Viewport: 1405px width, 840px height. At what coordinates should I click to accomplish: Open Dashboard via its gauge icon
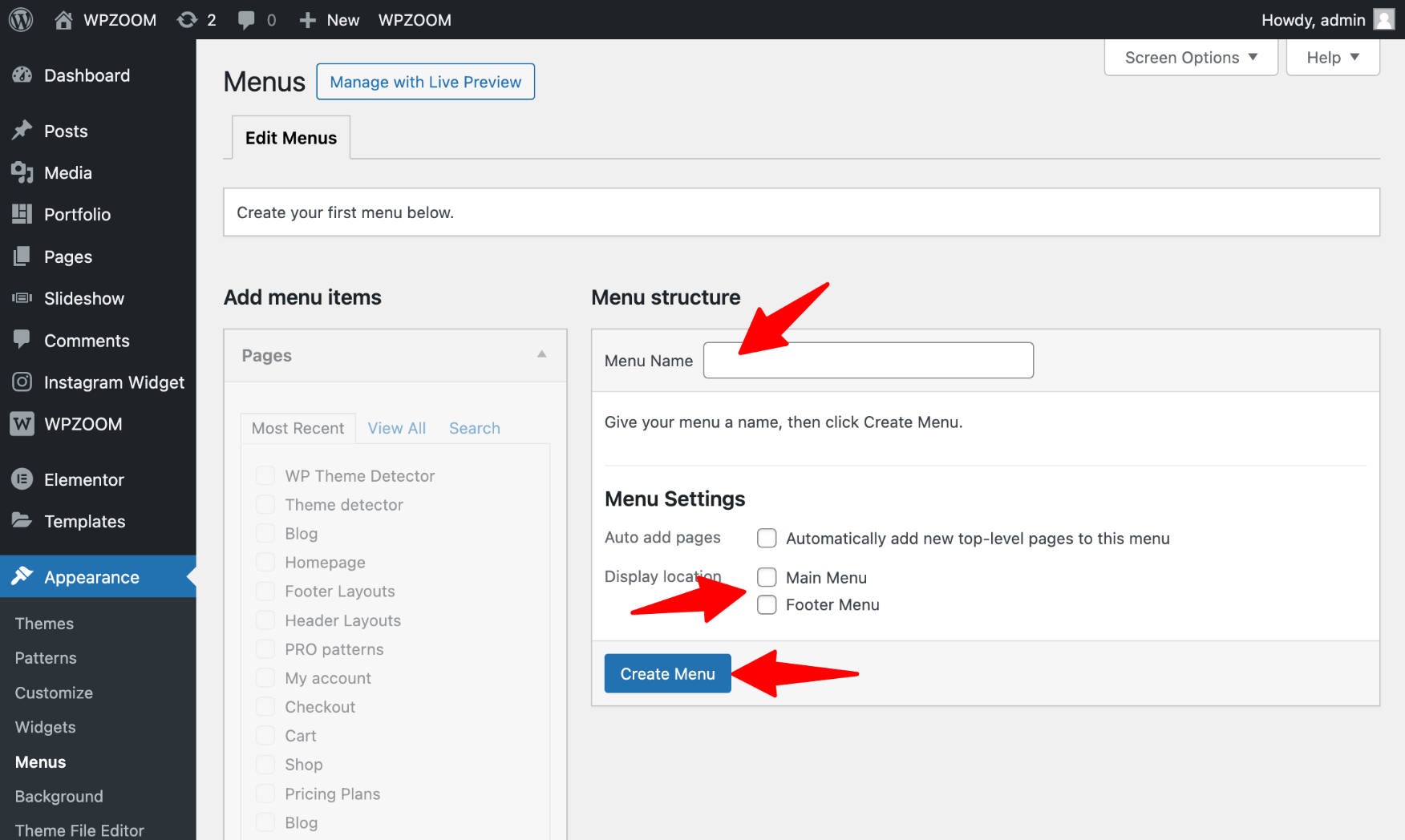(22, 75)
